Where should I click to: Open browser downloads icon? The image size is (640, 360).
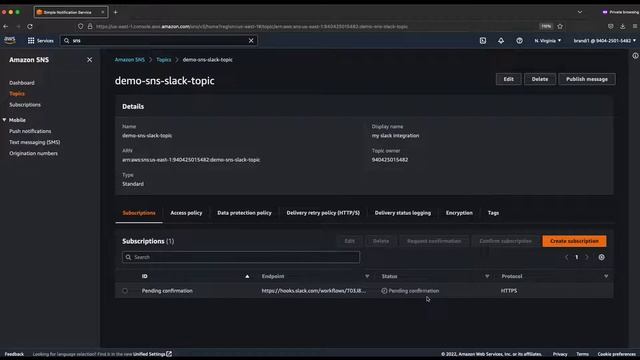(622, 27)
